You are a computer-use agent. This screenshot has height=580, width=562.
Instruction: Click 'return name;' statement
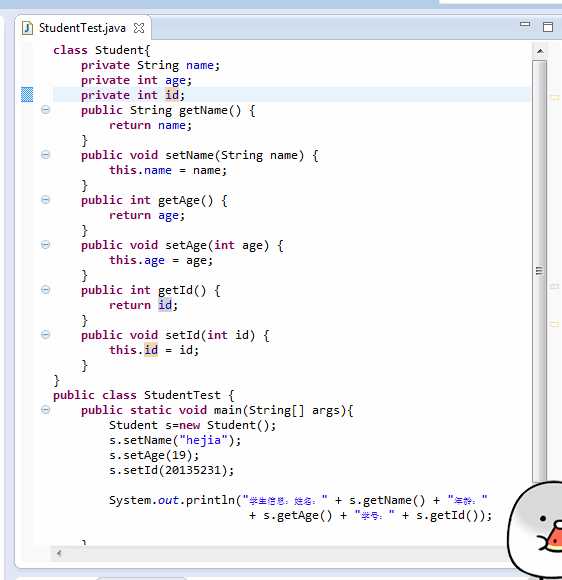pyautogui.click(x=150, y=125)
